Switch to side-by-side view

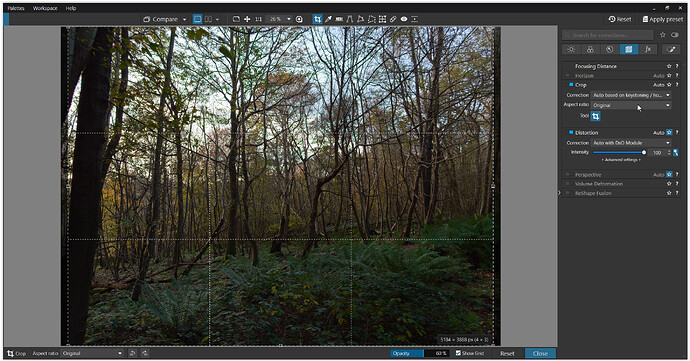pyautogui.click(x=208, y=19)
